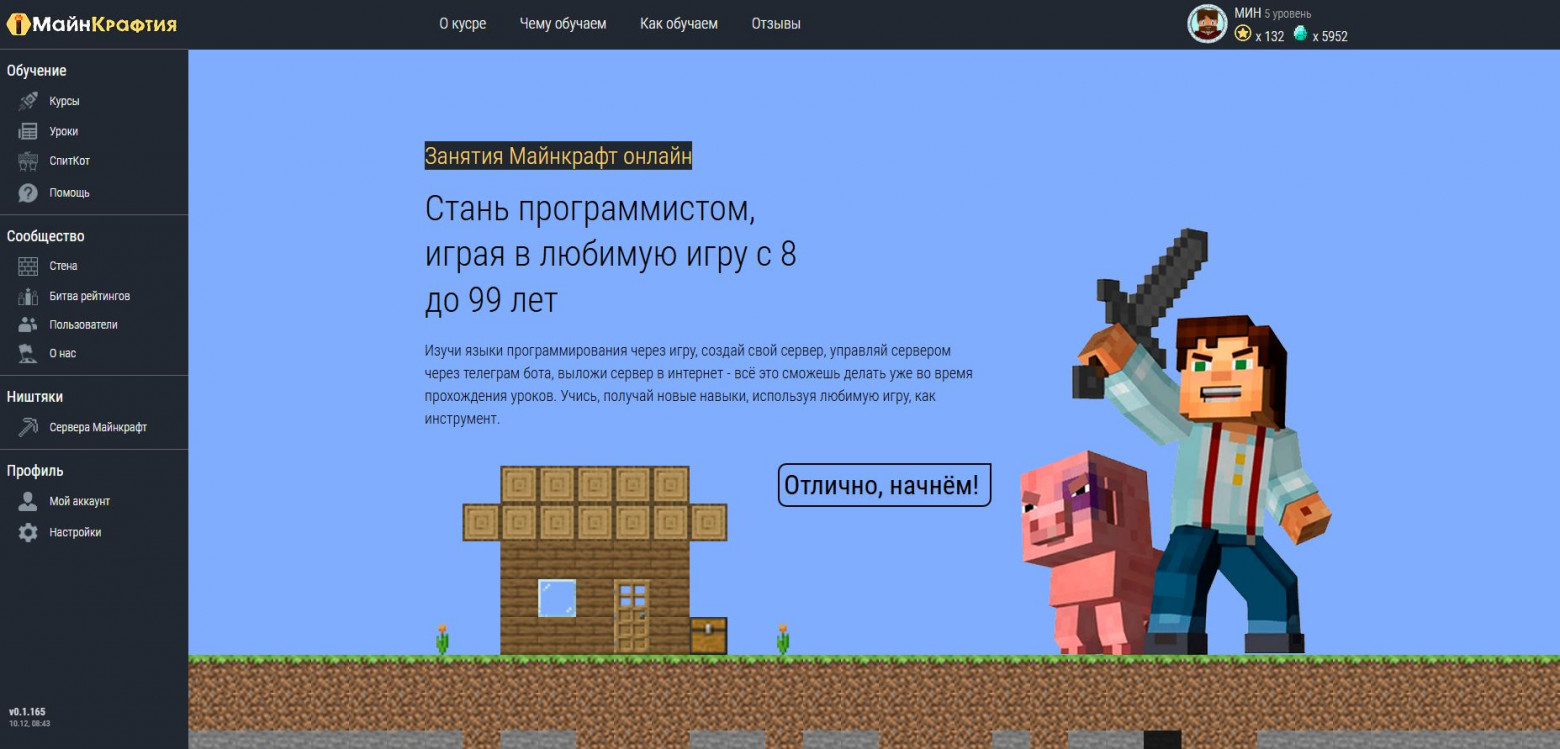Click the СпитКот icon in the sidebar
The height and width of the screenshot is (749, 1560).
click(x=26, y=160)
